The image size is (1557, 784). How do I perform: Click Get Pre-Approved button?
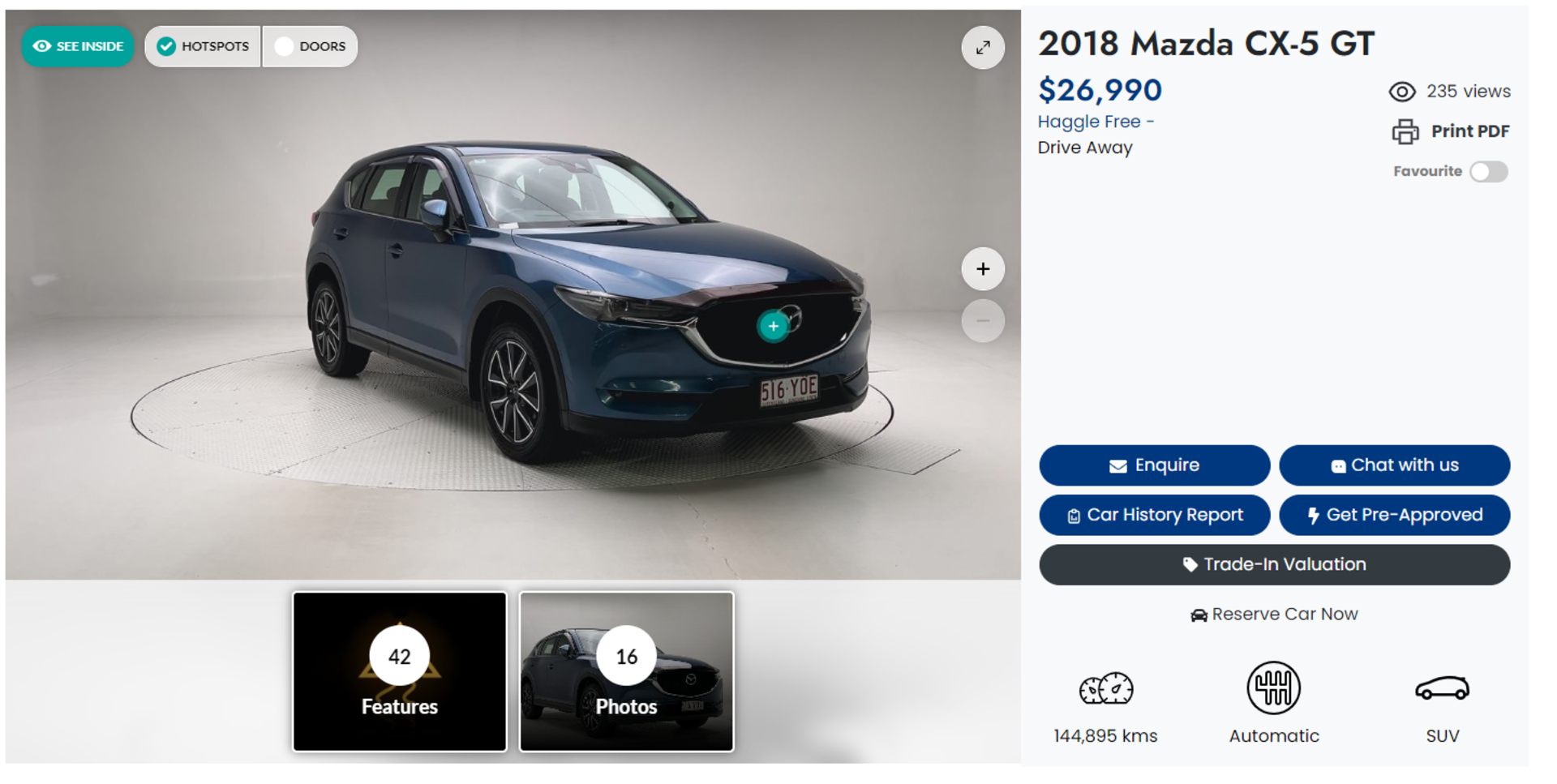click(x=1394, y=515)
